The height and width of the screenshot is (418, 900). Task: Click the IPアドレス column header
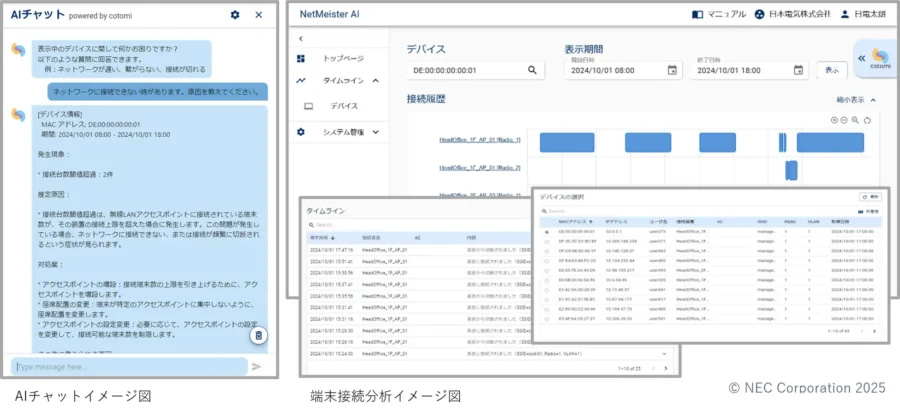[615, 221]
